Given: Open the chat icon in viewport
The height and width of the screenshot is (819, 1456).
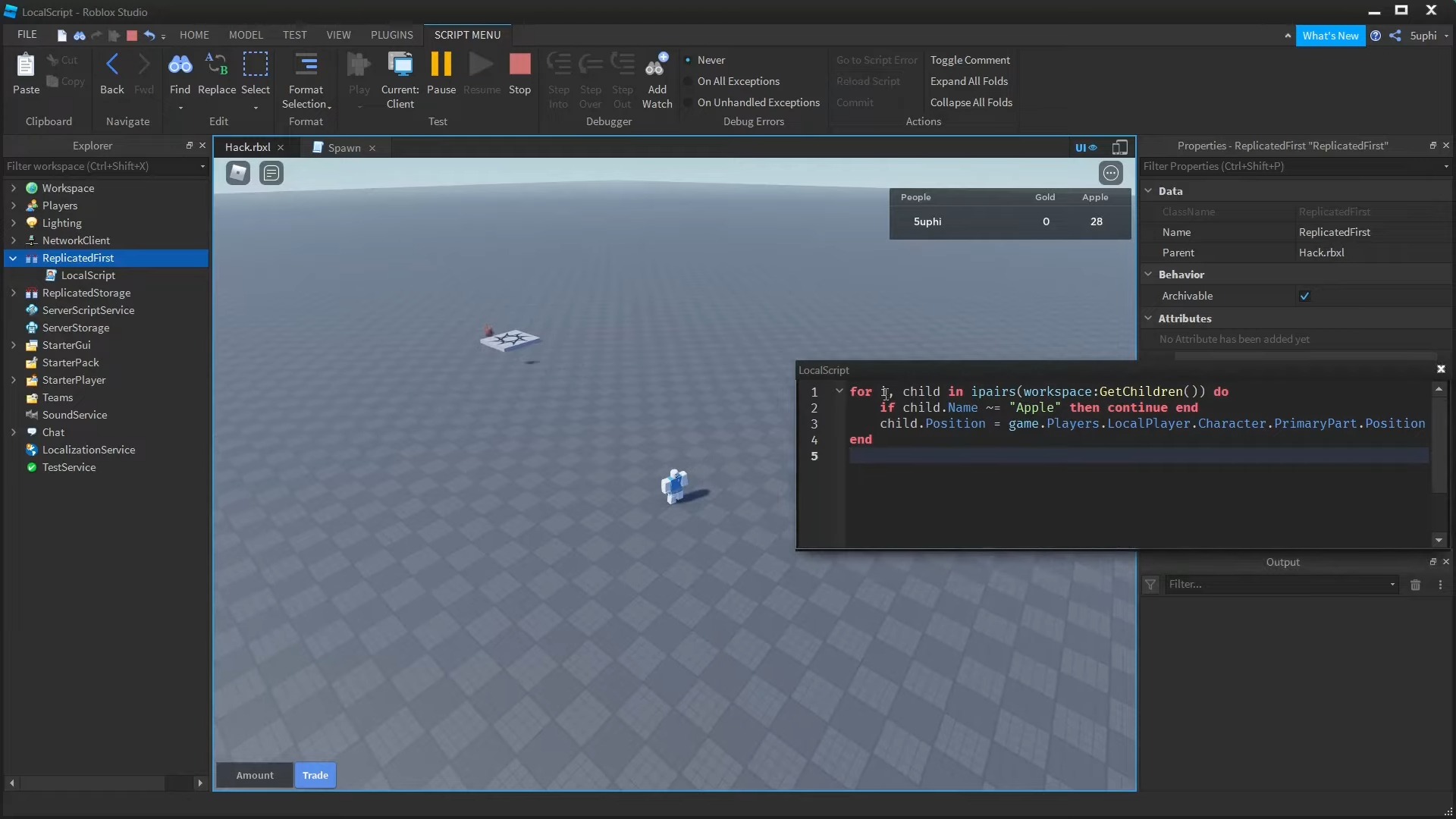Looking at the screenshot, I should point(271,173).
